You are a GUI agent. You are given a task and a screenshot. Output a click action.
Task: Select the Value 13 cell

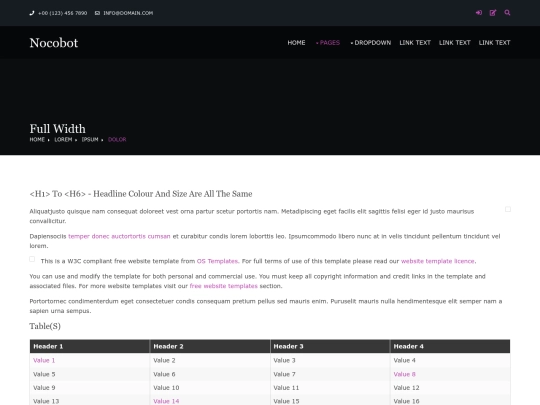[90, 400]
